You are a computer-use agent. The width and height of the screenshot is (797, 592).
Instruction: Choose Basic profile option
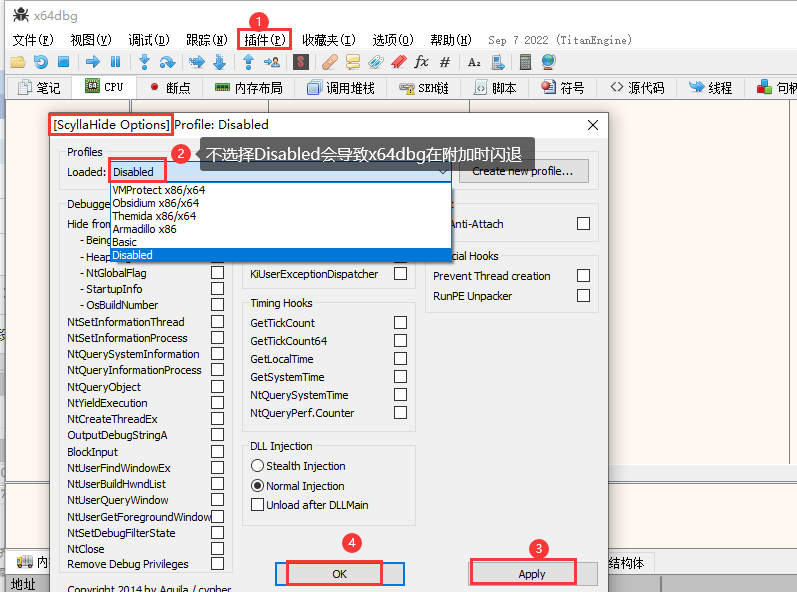pyautogui.click(x=281, y=242)
